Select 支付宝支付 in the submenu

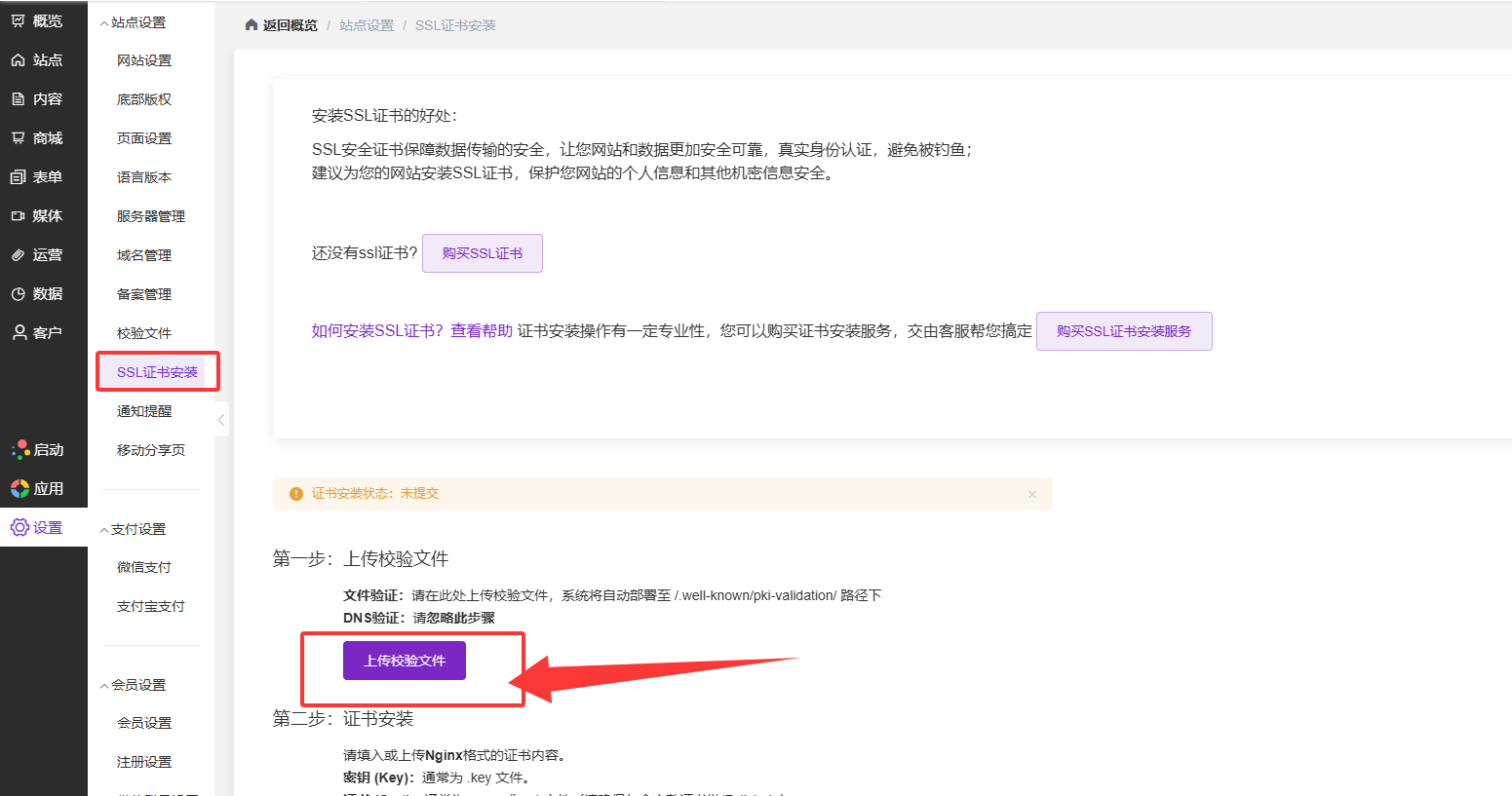(151, 606)
